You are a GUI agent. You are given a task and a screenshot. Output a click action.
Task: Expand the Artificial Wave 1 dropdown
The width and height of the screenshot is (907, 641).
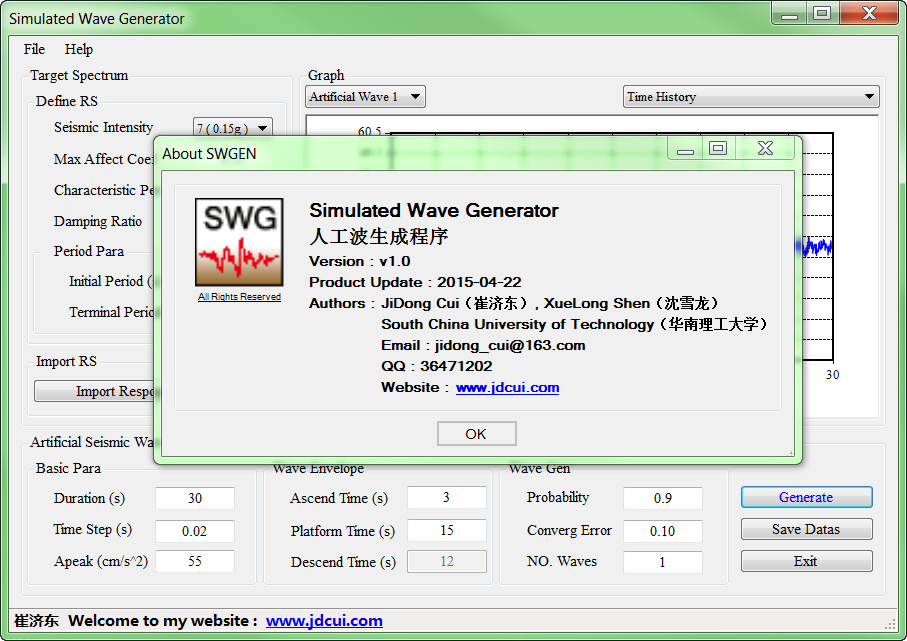pos(365,97)
